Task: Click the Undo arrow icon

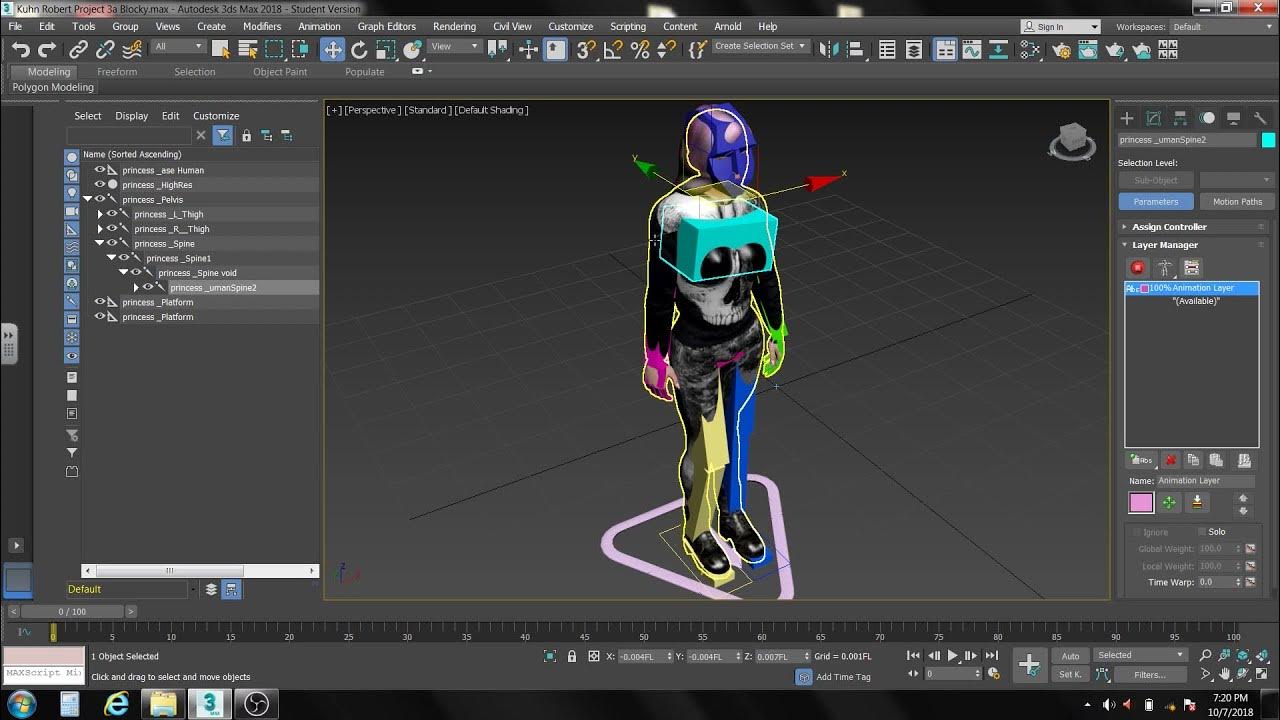Action: click(x=20, y=49)
